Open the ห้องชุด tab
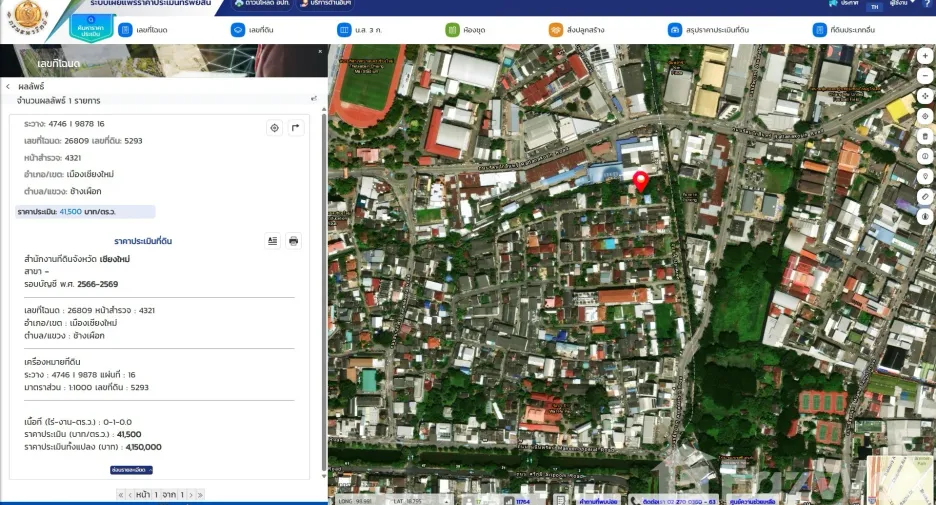936x505 pixels. click(x=466, y=30)
